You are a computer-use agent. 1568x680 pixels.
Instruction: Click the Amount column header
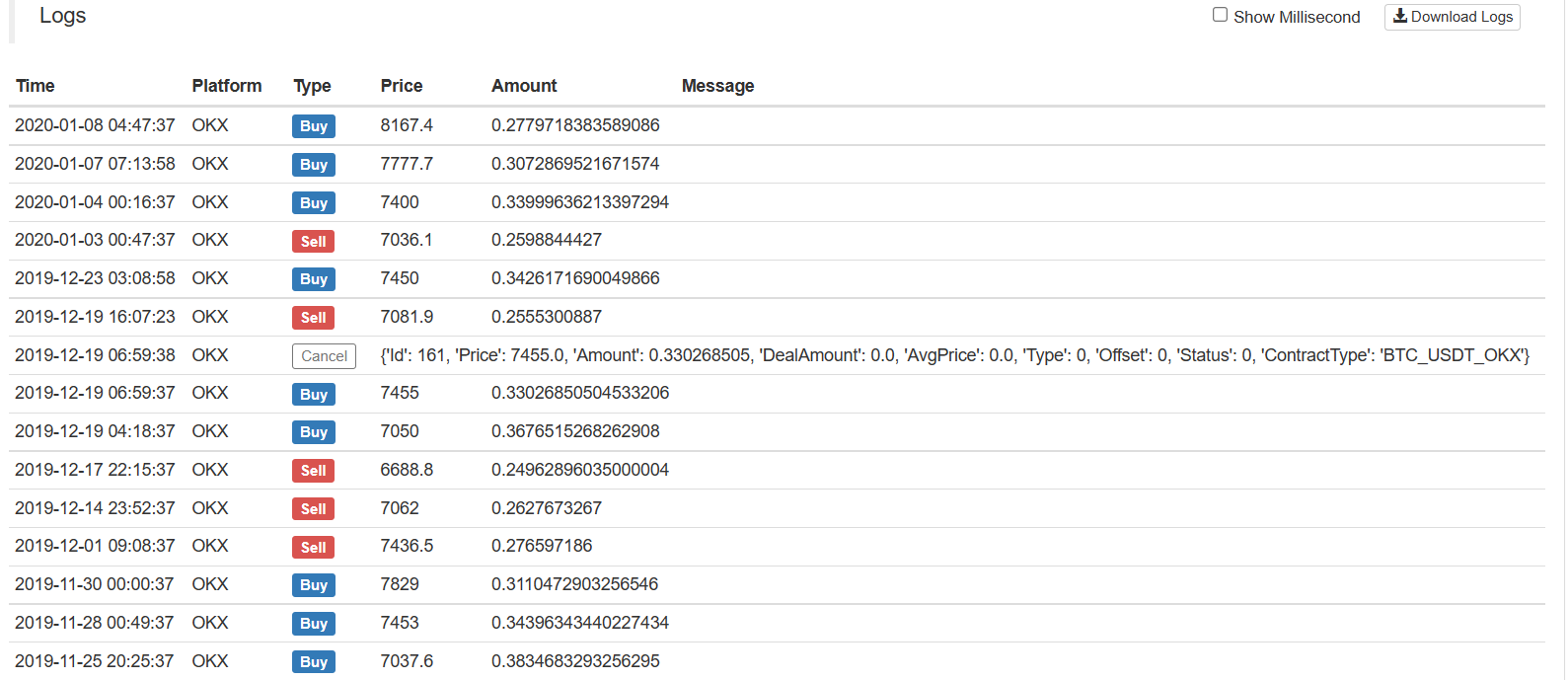tap(524, 86)
